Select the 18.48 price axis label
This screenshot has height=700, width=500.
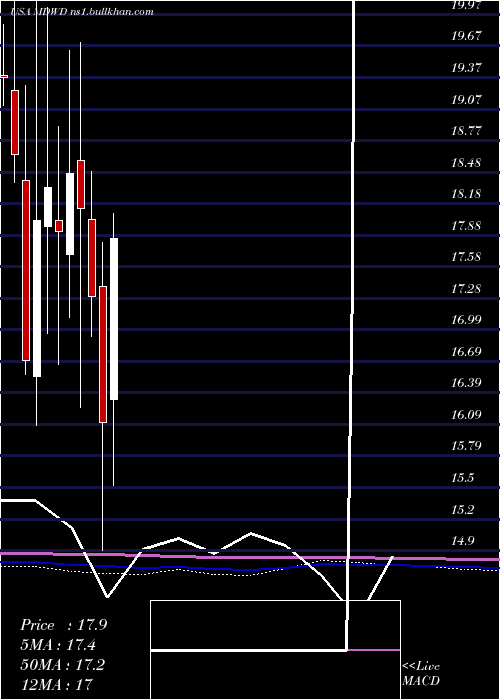pos(466,162)
